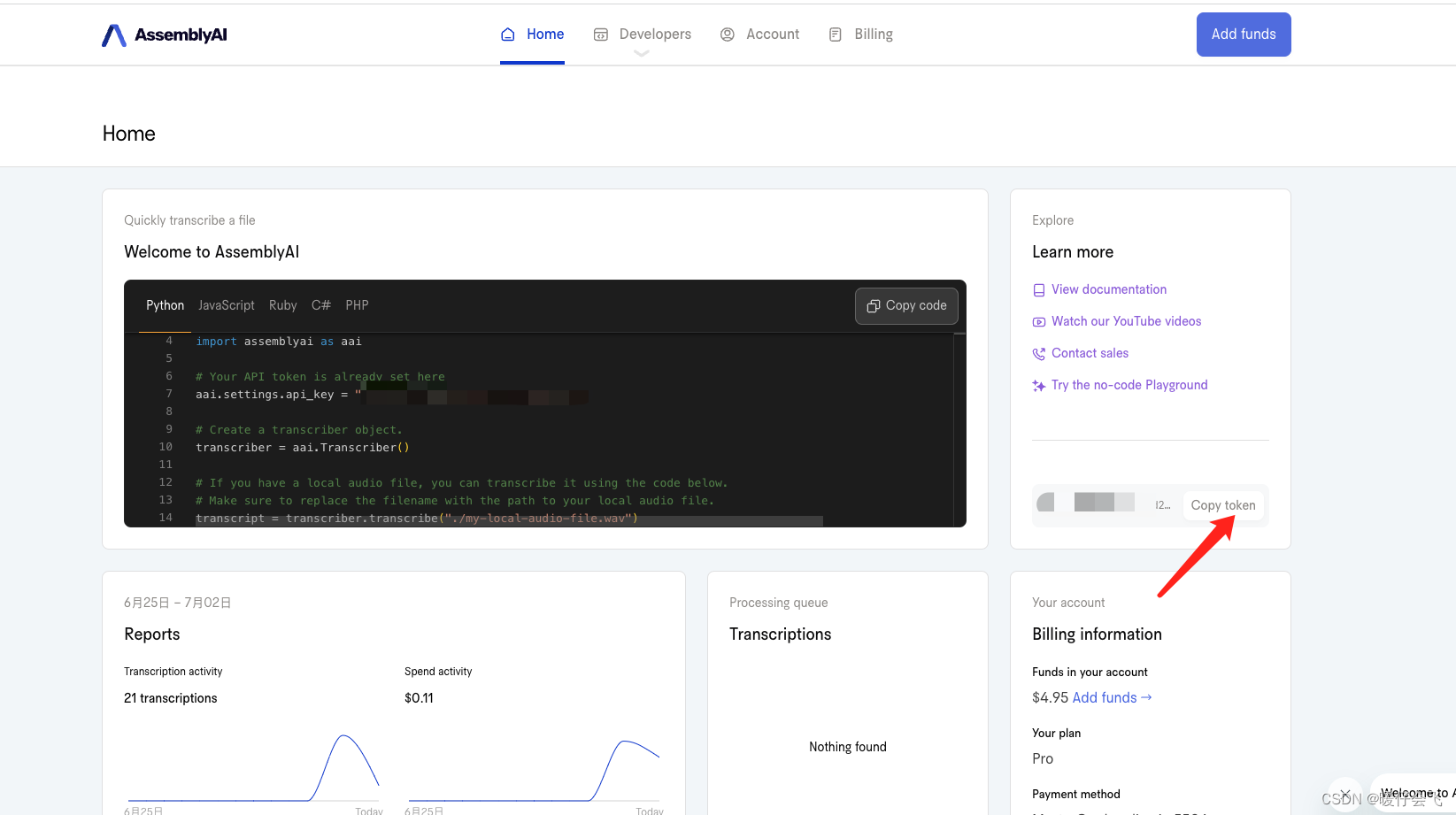The height and width of the screenshot is (815, 1456).
Task: Click the Copy token button
Action: (1223, 505)
